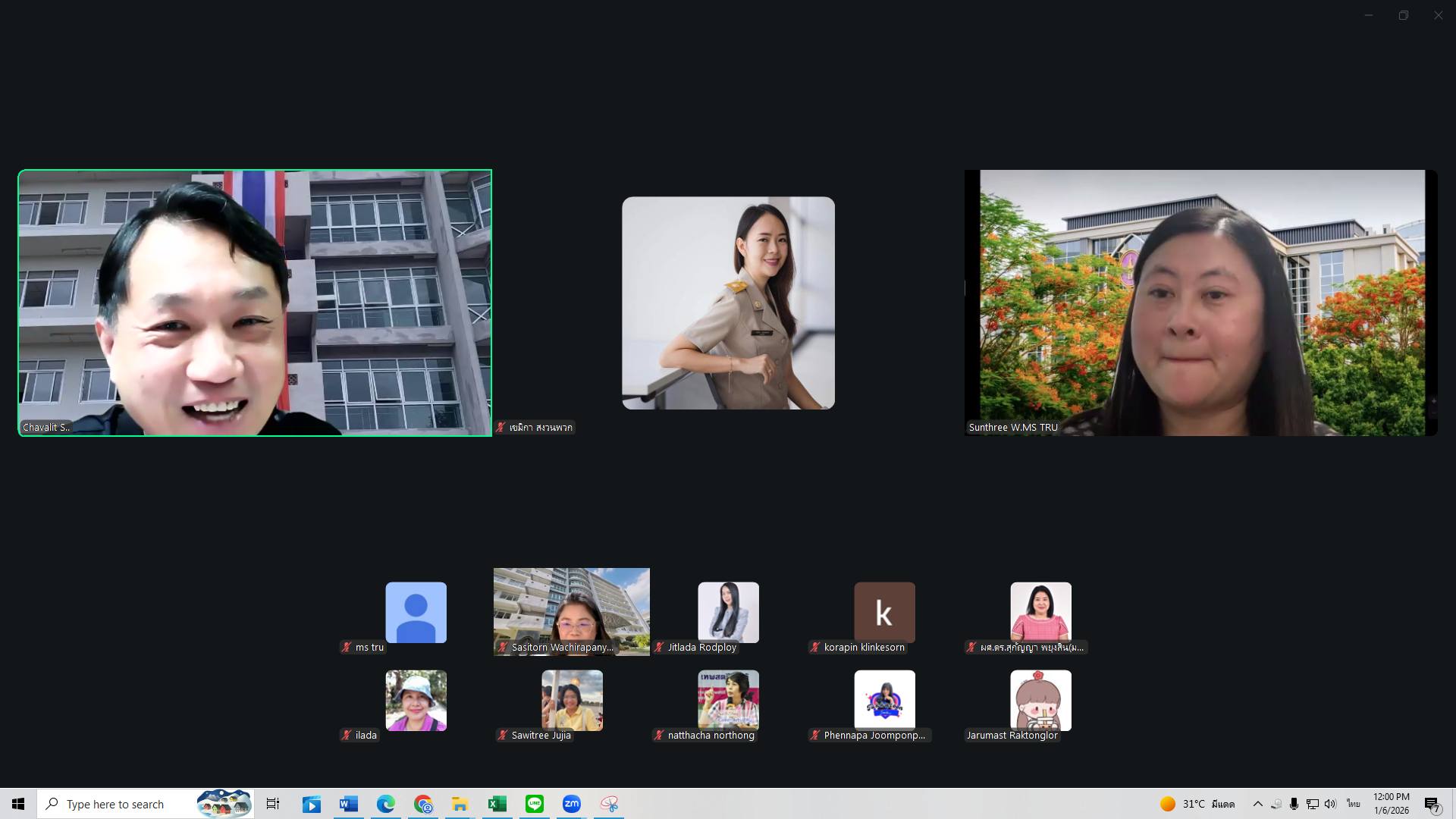Open LINE app in taskbar

[x=535, y=804]
